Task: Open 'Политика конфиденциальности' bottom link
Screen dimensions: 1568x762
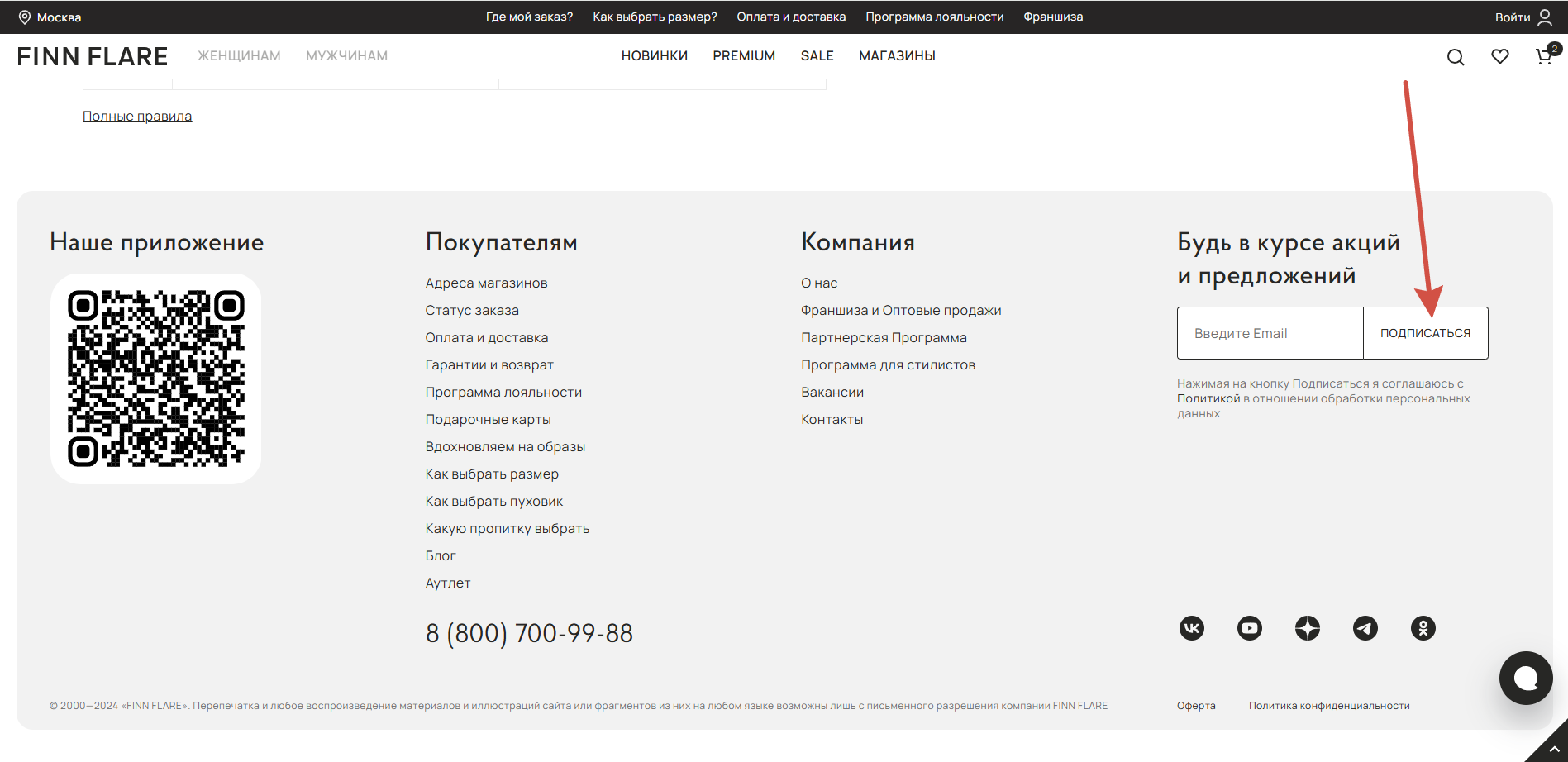Action: click(x=1329, y=706)
